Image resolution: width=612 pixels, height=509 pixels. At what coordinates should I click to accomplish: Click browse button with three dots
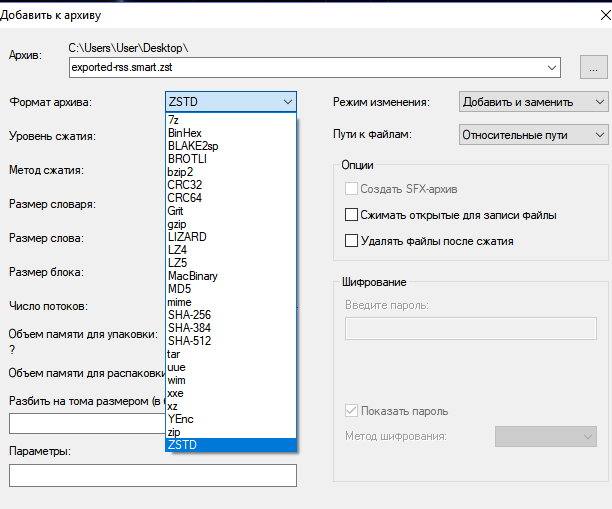pos(593,67)
